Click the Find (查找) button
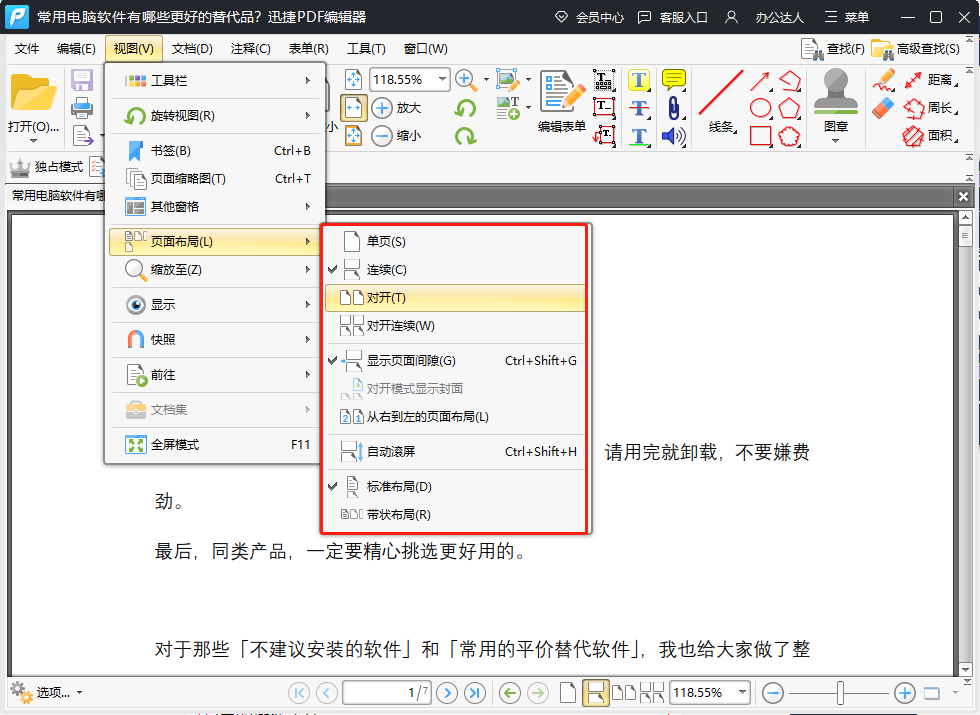 [833, 49]
